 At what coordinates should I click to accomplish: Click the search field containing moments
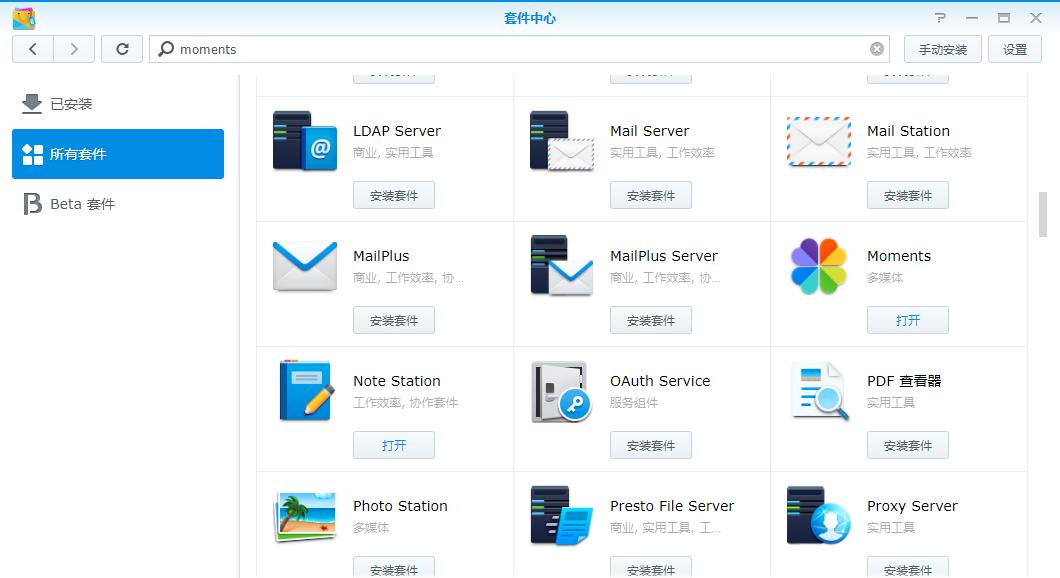coord(519,49)
